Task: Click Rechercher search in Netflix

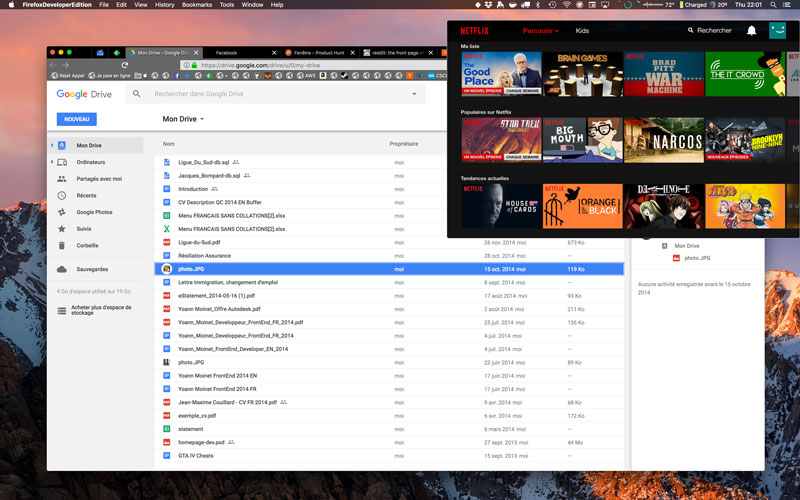Action: coord(710,31)
